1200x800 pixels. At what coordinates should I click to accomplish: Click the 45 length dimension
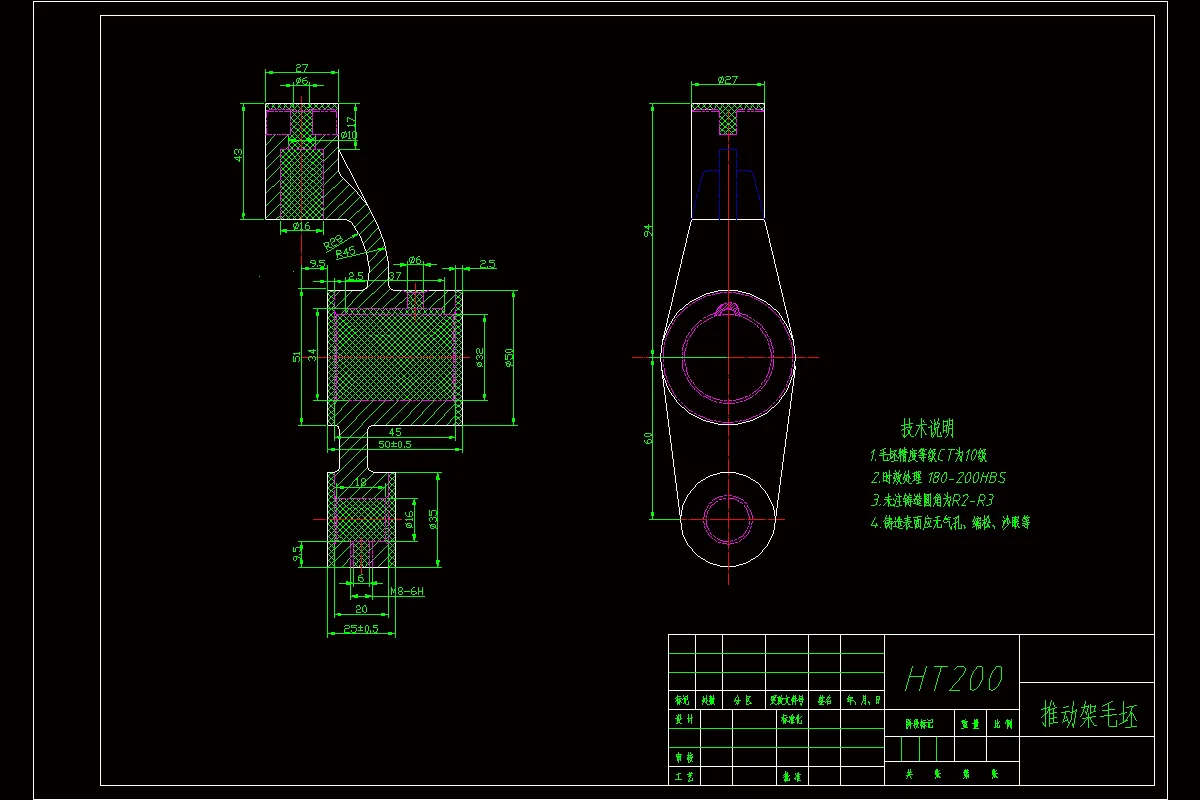(394, 432)
